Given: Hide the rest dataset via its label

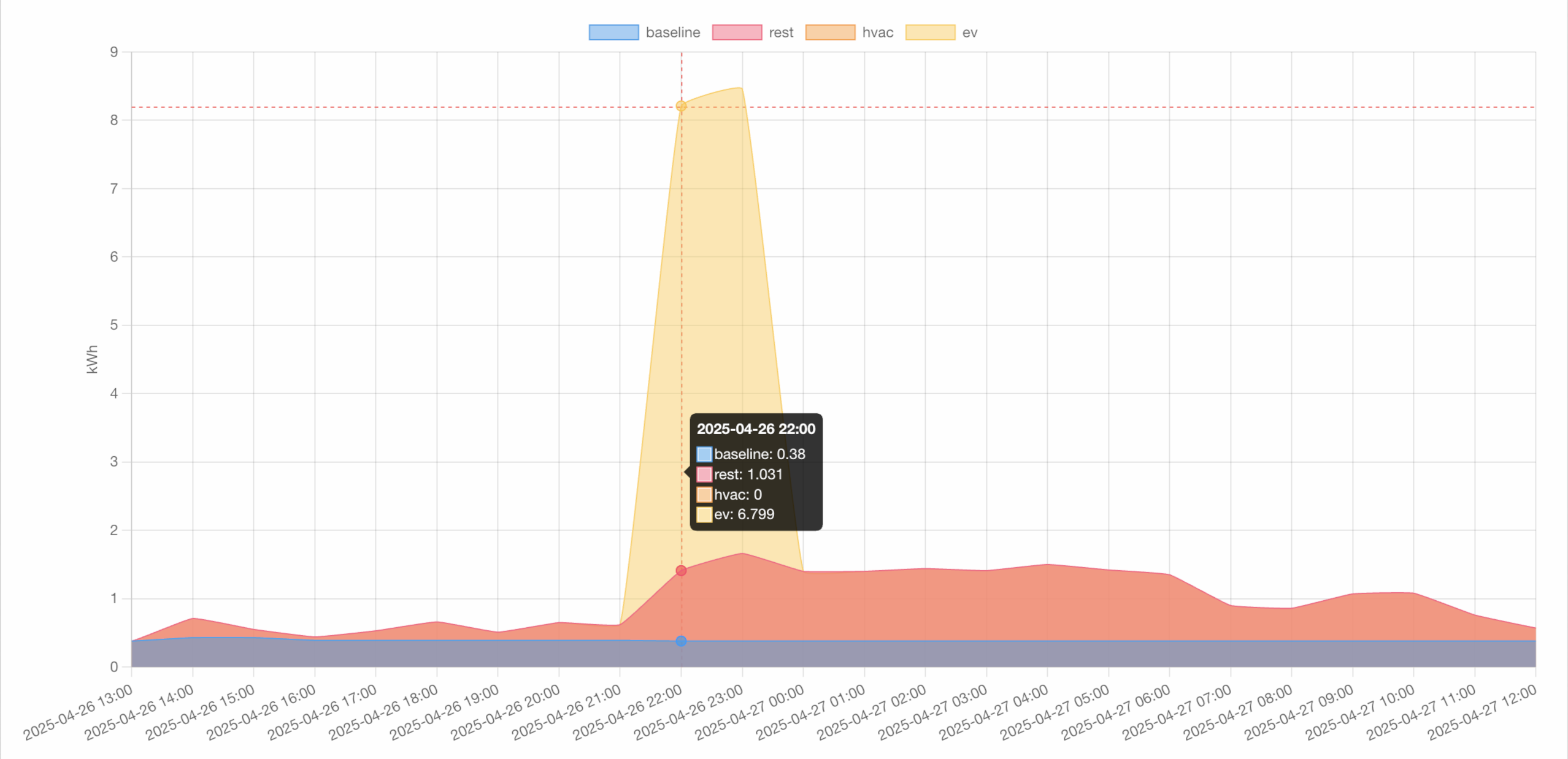Looking at the screenshot, I should (x=781, y=32).
